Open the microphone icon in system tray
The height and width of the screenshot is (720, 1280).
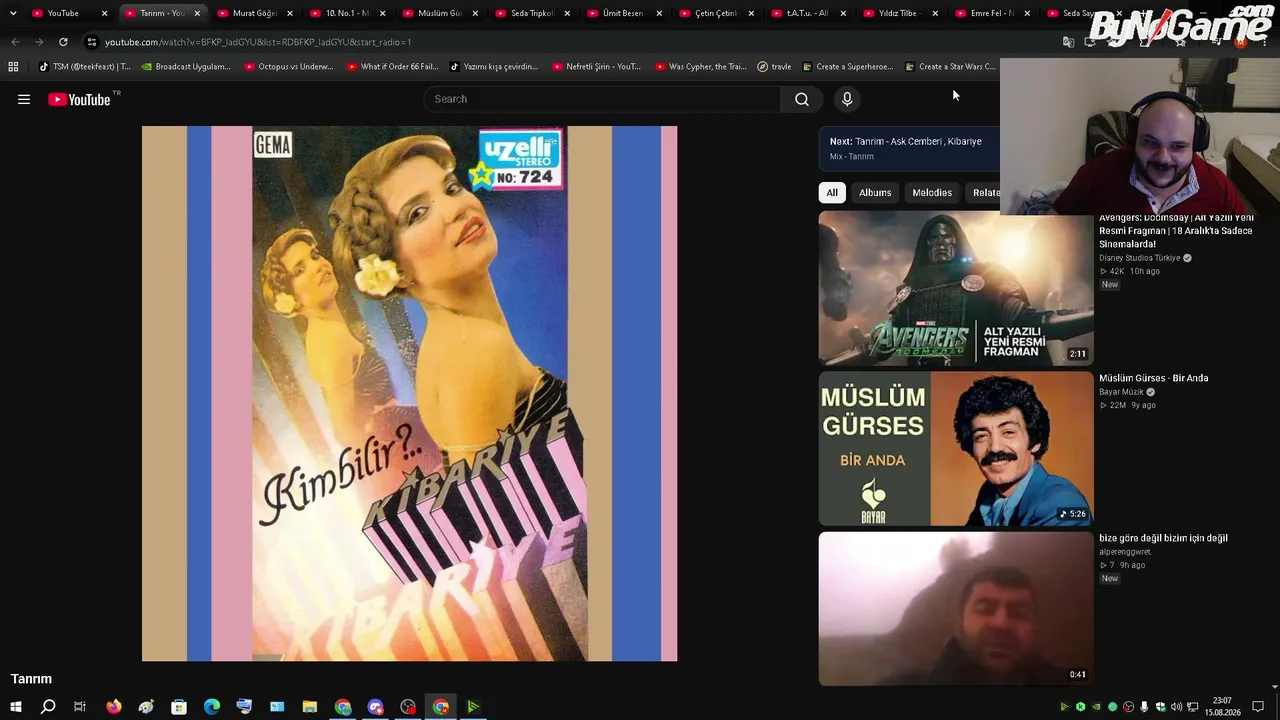(x=1144, y=707)
